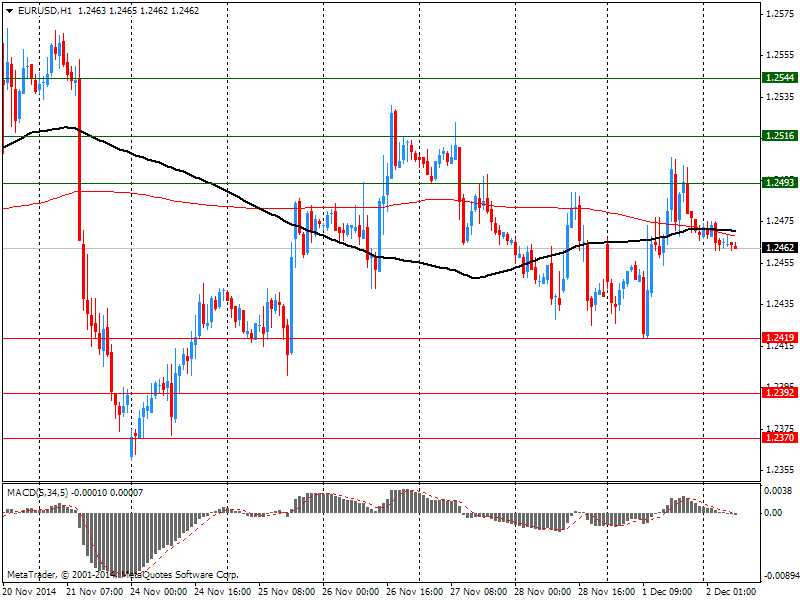Select the 1.2516 green level price label

click(x=780, y=136)
